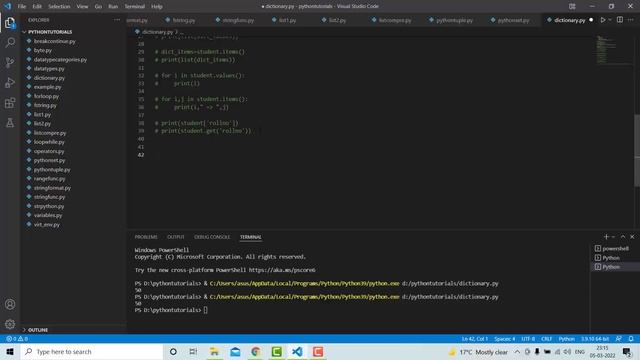Open loopwhile.py in Explorer
Viewport: 640px width, 360px height.
[49, 142]
